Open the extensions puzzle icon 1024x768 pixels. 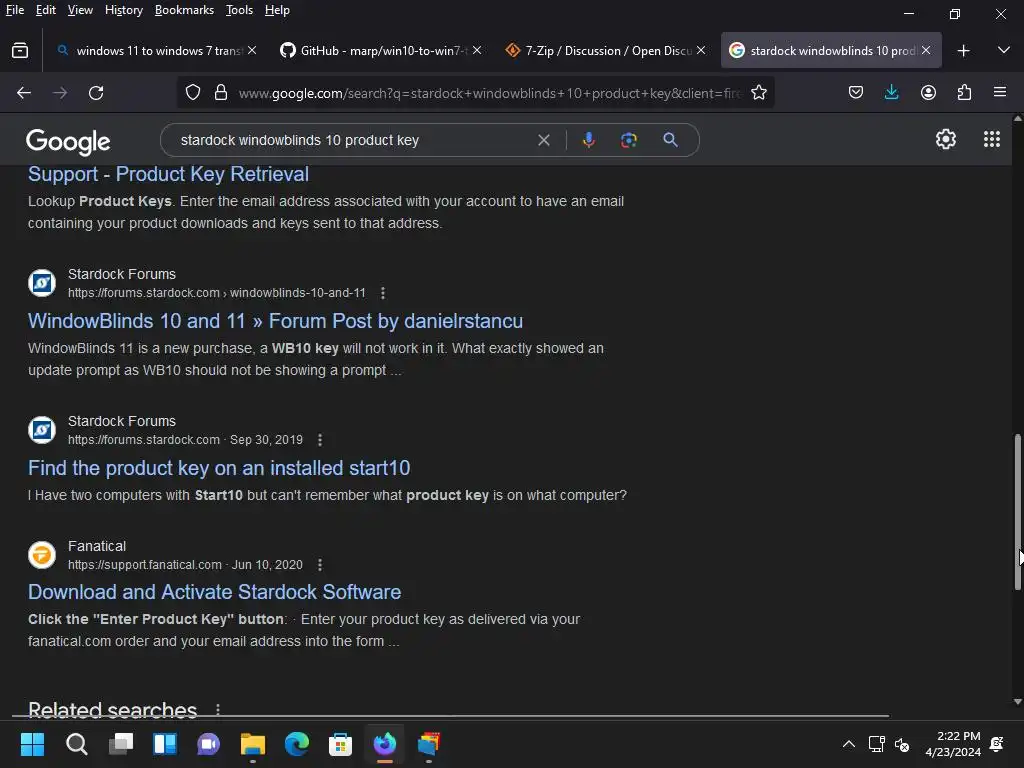pos(964,92)
